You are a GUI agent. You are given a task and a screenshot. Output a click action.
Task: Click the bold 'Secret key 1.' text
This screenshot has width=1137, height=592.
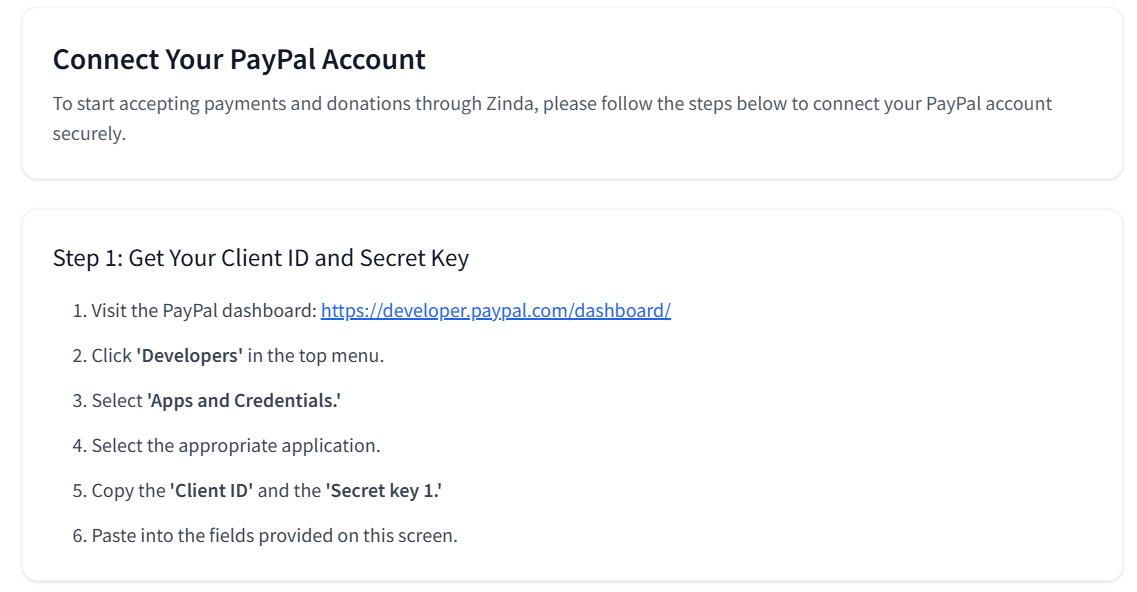(384, 490)
